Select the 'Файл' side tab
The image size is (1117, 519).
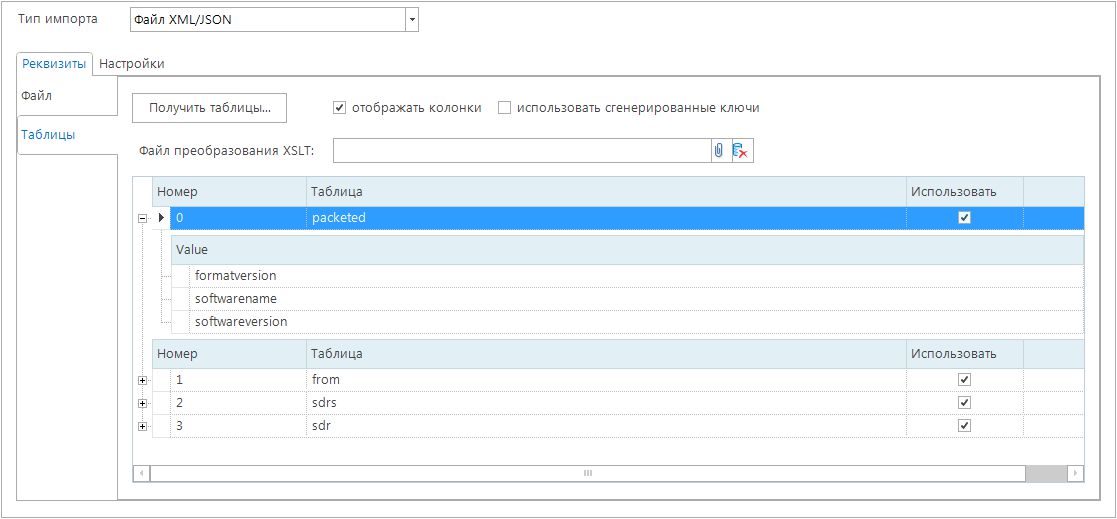(37, 96)
